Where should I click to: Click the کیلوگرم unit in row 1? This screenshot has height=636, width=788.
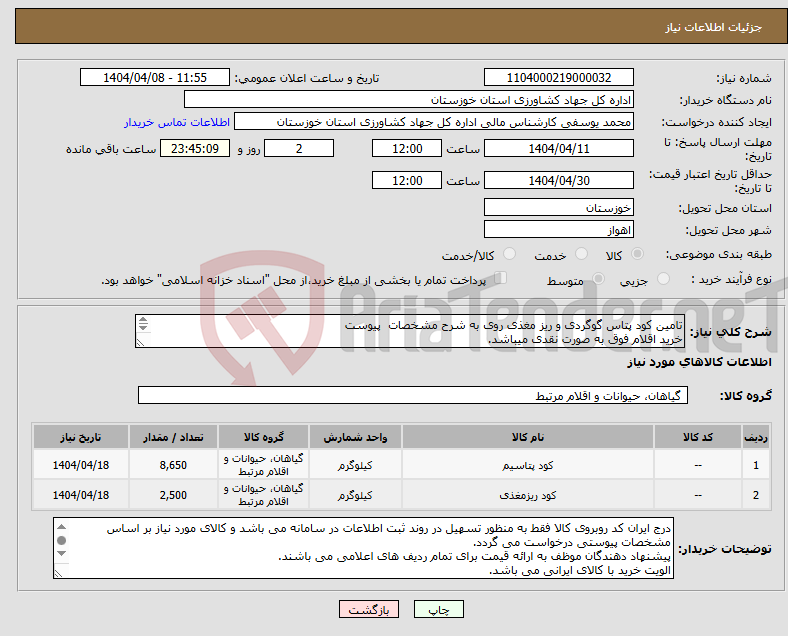pos(355,465)
